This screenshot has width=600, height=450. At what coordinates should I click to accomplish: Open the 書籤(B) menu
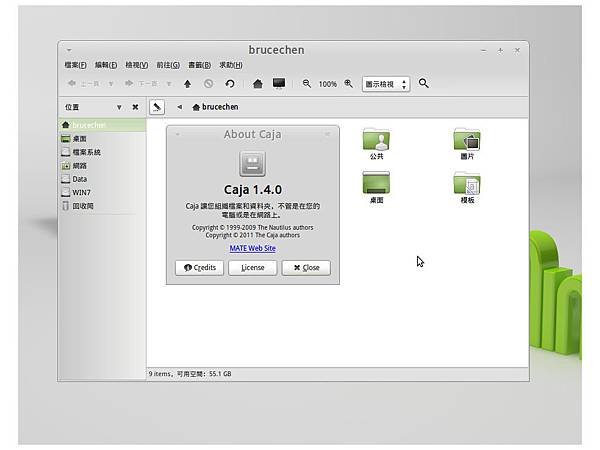click(199, 65)
